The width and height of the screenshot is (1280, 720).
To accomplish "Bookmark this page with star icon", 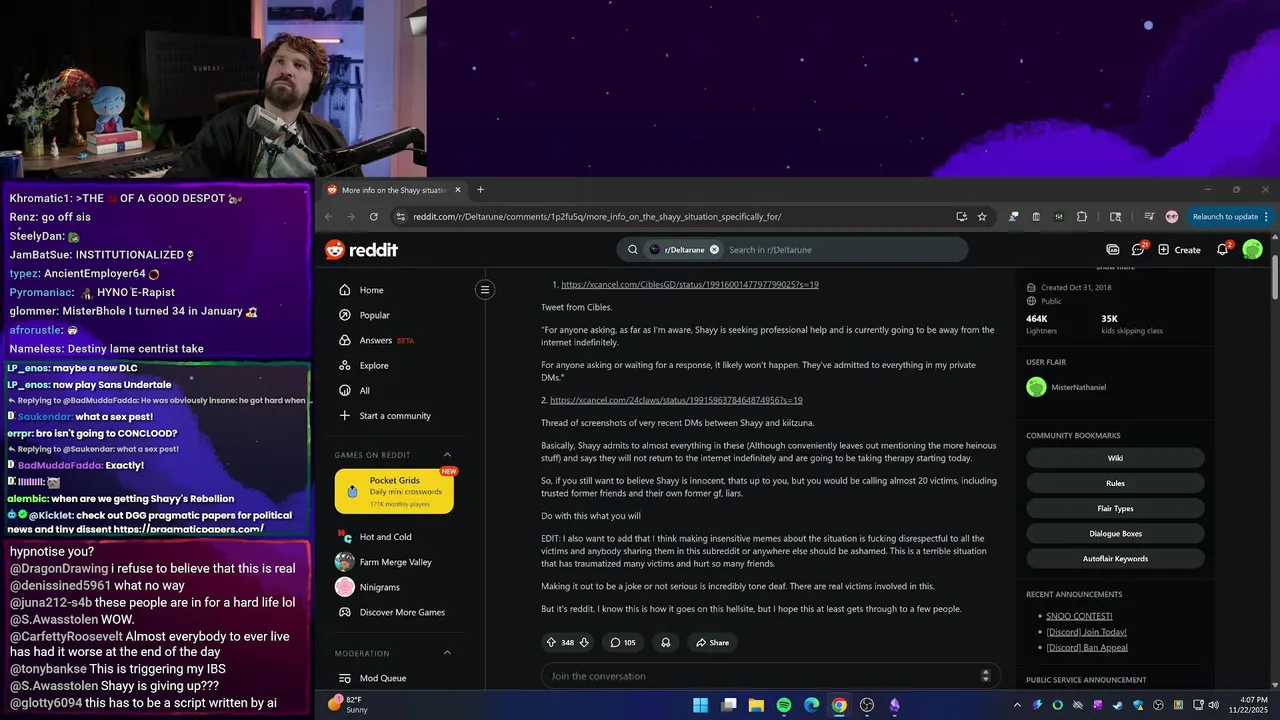I will click(x=982, y=216).
